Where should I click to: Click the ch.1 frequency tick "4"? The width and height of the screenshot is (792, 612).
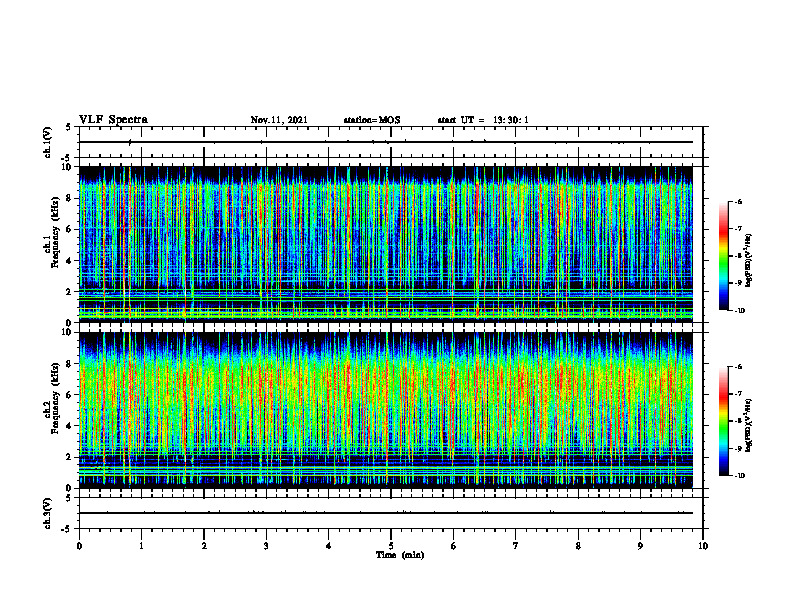[70, 261]
